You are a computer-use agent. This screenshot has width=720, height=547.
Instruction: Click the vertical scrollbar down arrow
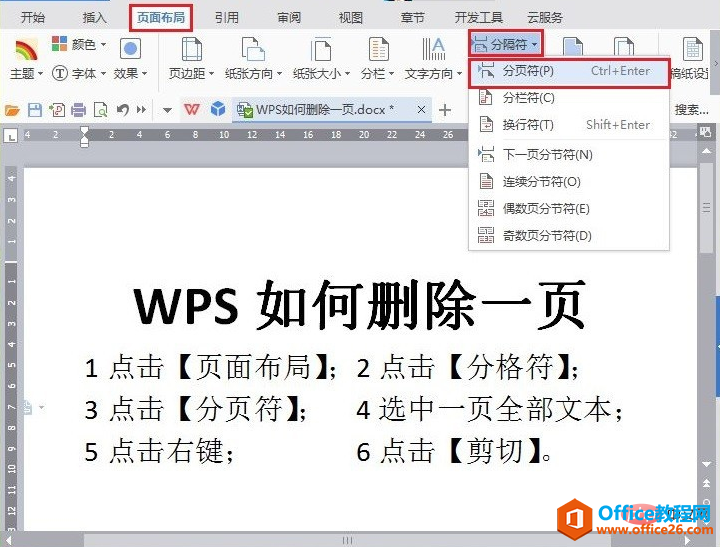pos(707,464)
